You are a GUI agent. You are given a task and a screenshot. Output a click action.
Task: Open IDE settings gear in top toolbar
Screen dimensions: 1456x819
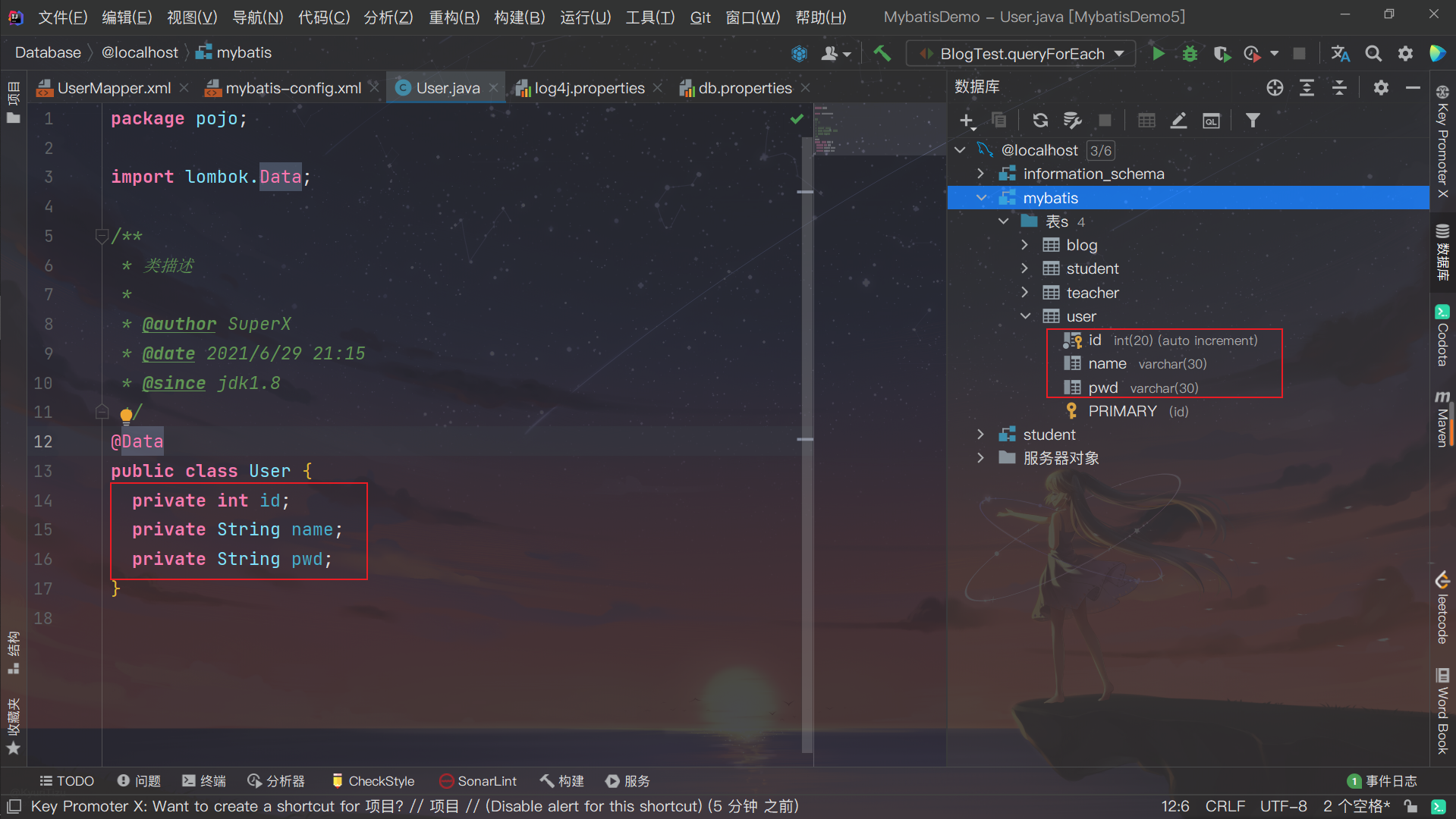point(1405,54)
